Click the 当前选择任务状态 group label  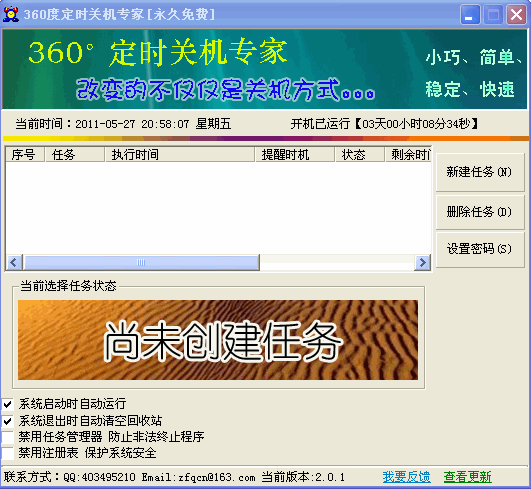[68, 286]
